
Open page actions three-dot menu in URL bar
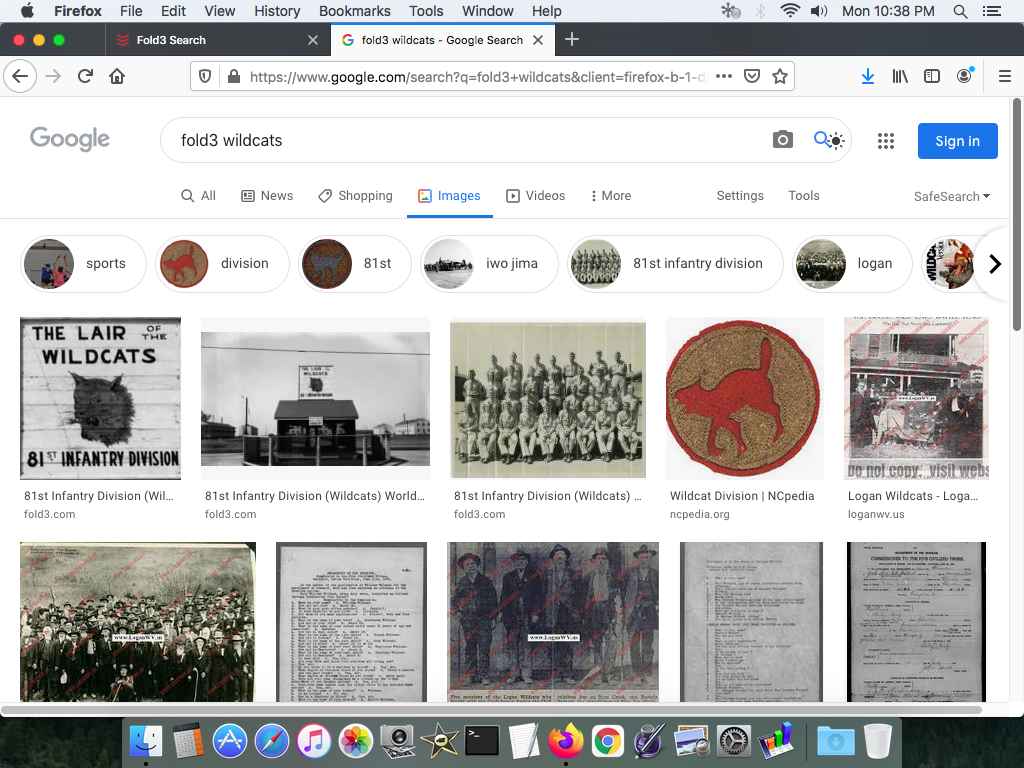pyautogui.click(x=724, y=76)
